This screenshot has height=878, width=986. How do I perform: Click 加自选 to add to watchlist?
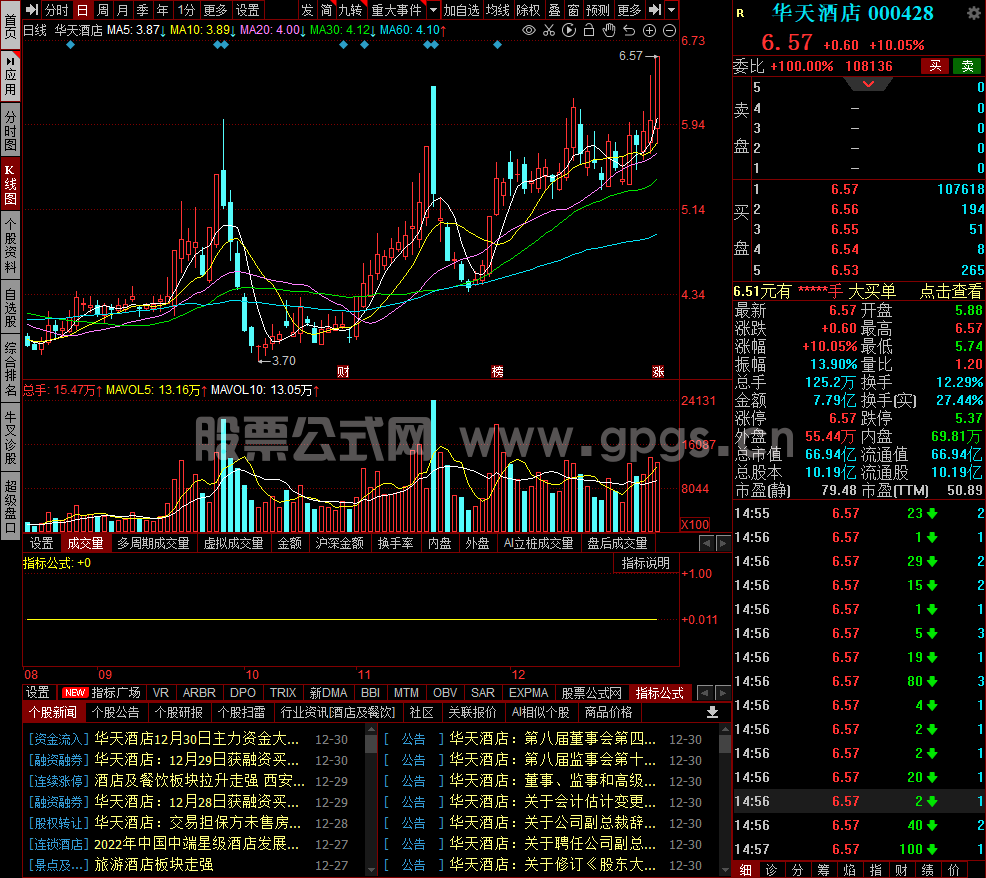[461, 10]
